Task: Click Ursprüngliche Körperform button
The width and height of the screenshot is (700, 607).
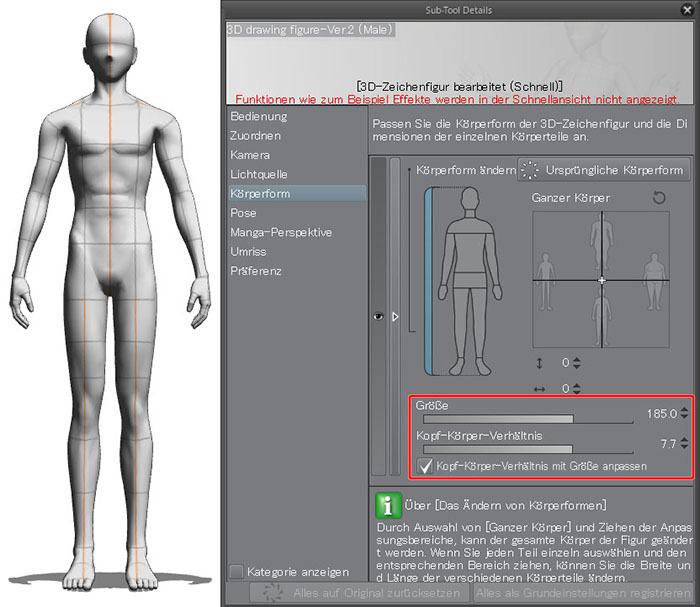Action: 604,170
